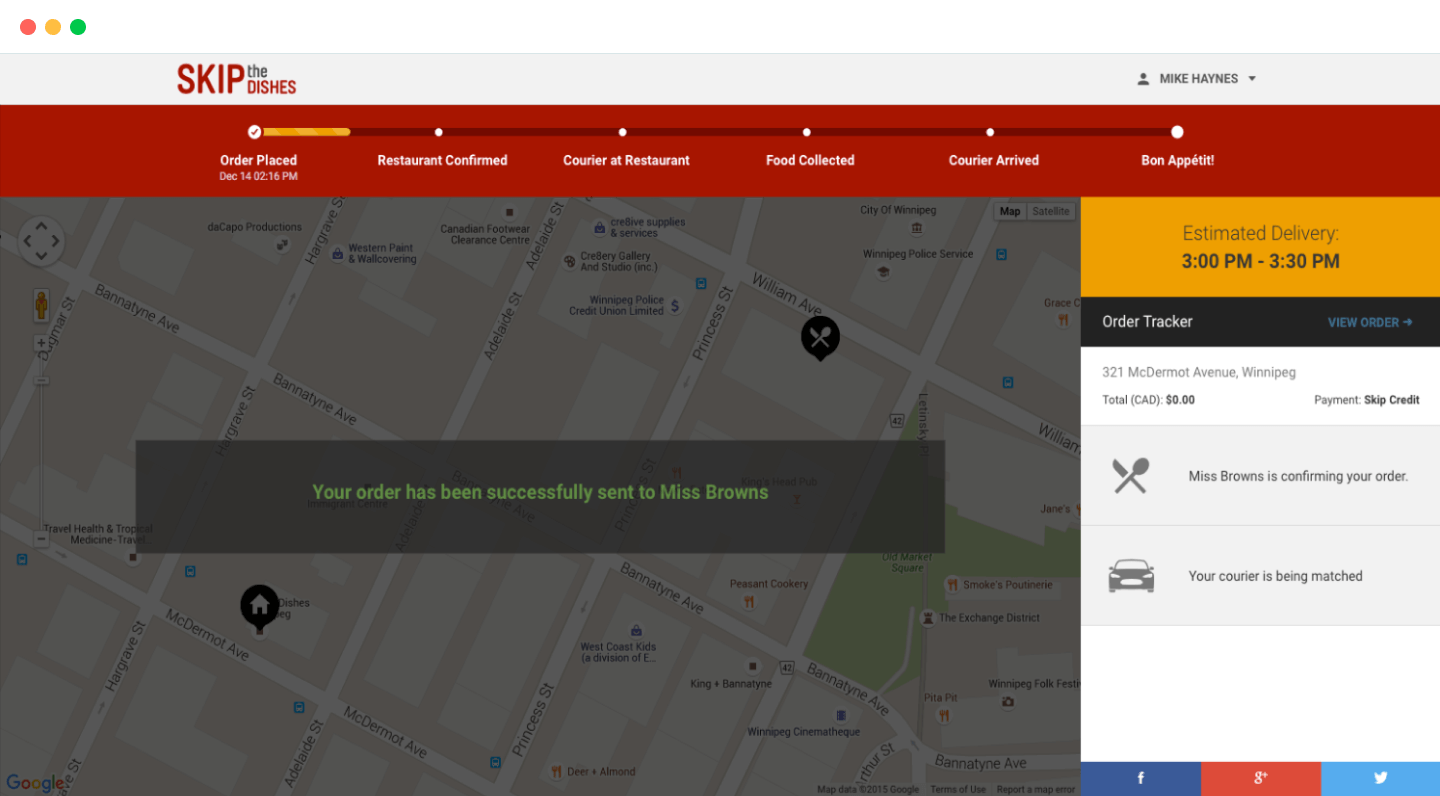Viewport: 1440px width, 796px height.
Task: Share on Google Plus
Action: pos(1261,778)
